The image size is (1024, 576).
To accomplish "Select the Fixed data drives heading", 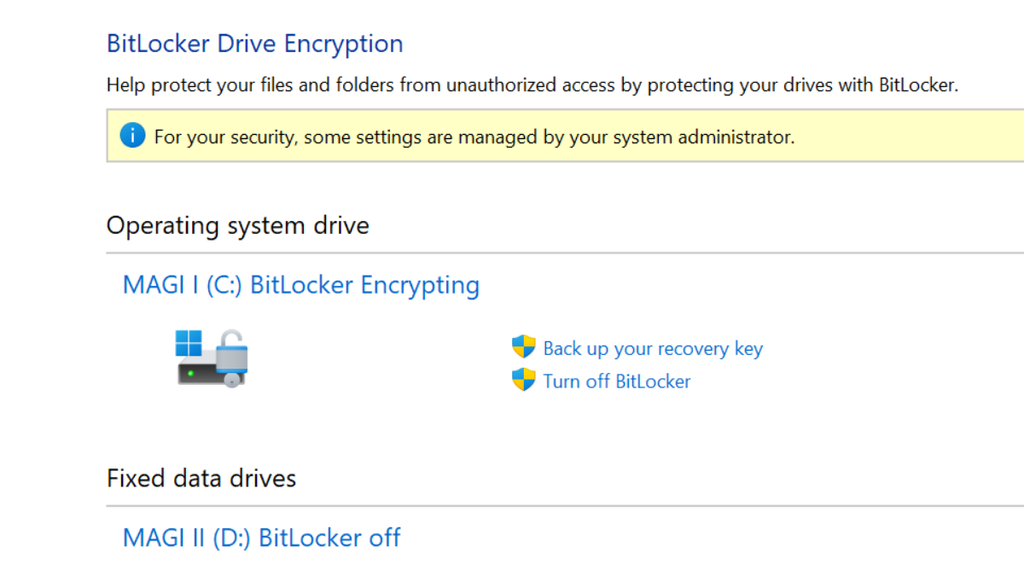I will pos(201,478).
